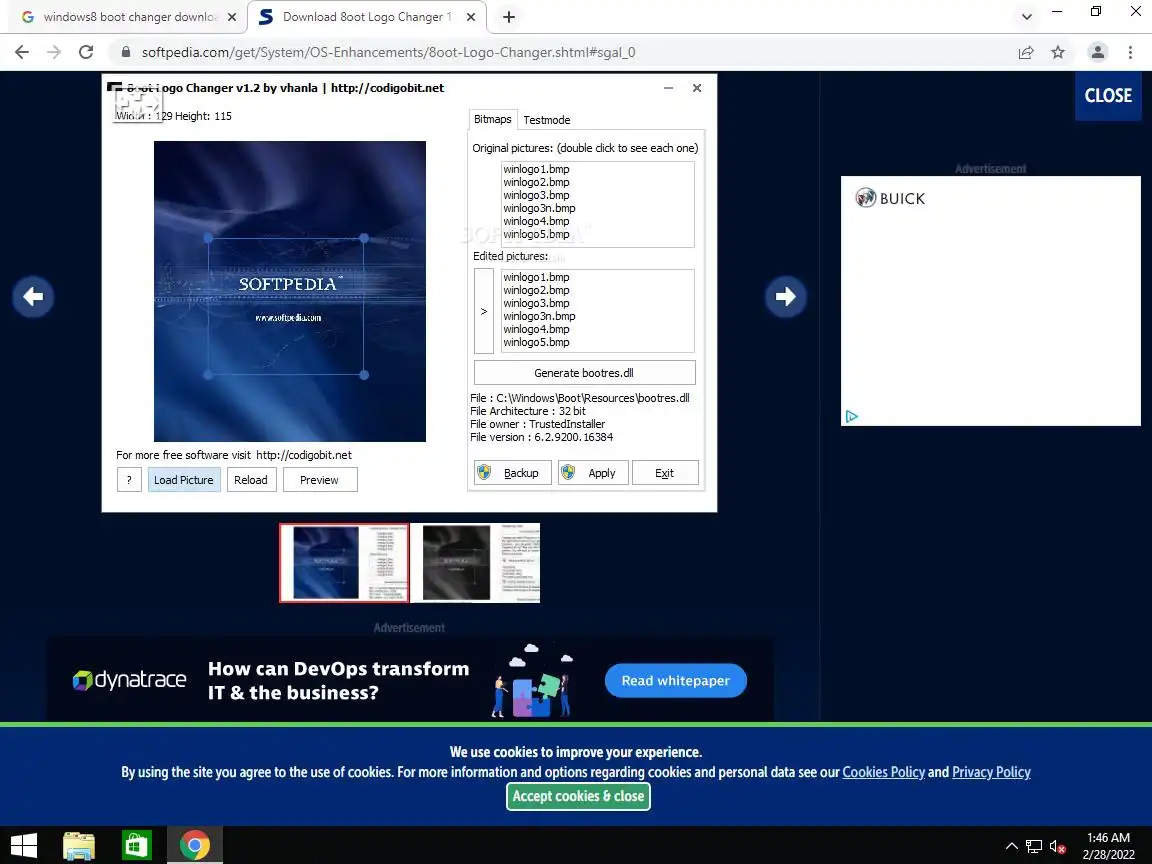Click the Reload button in screenshot
Image resolution: width=1152 pixels, height=864 pixels.
pyautogui.click(x=251, y=480)
